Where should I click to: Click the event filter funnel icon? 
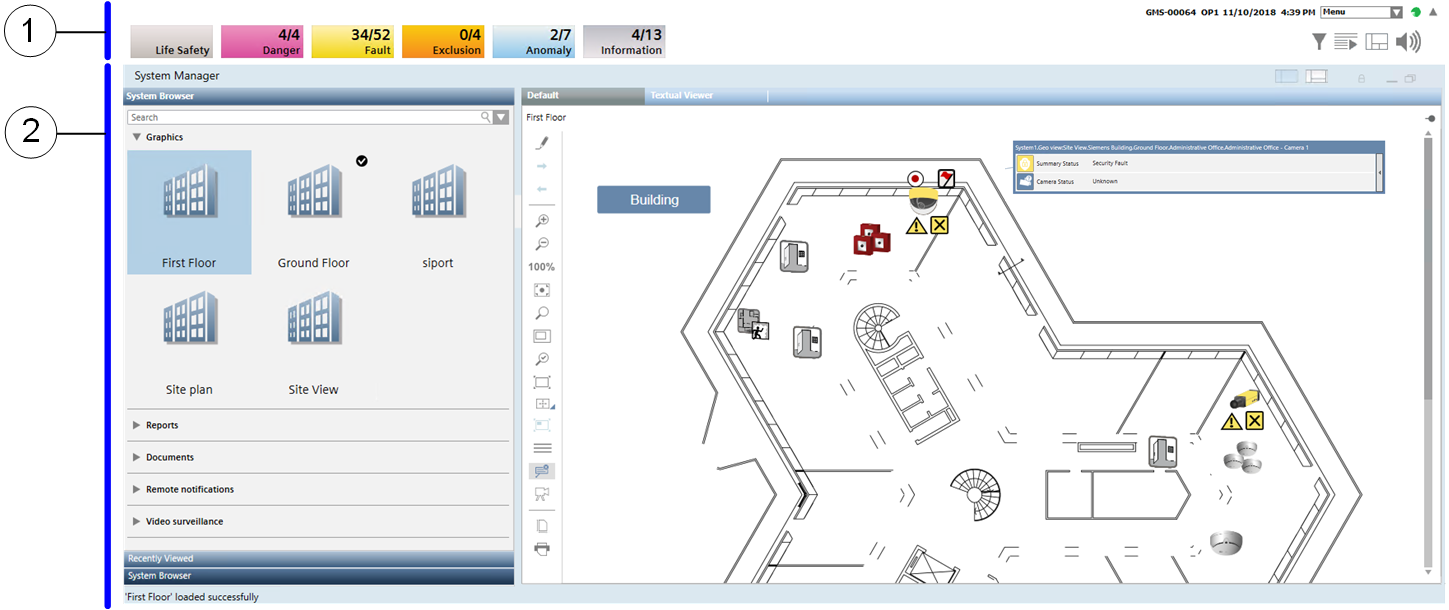[1319, 41]
